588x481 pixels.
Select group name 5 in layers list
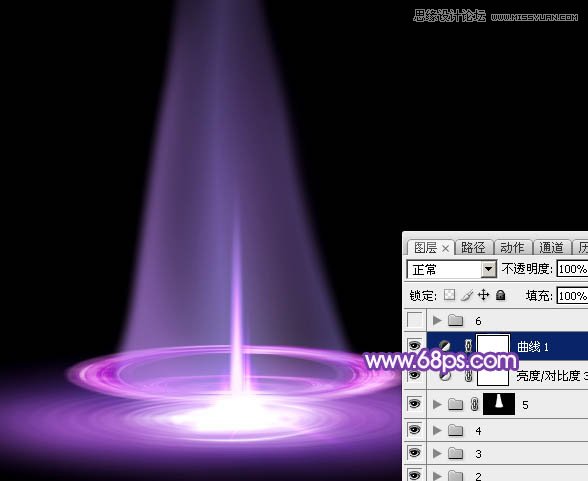pos(525,405)
